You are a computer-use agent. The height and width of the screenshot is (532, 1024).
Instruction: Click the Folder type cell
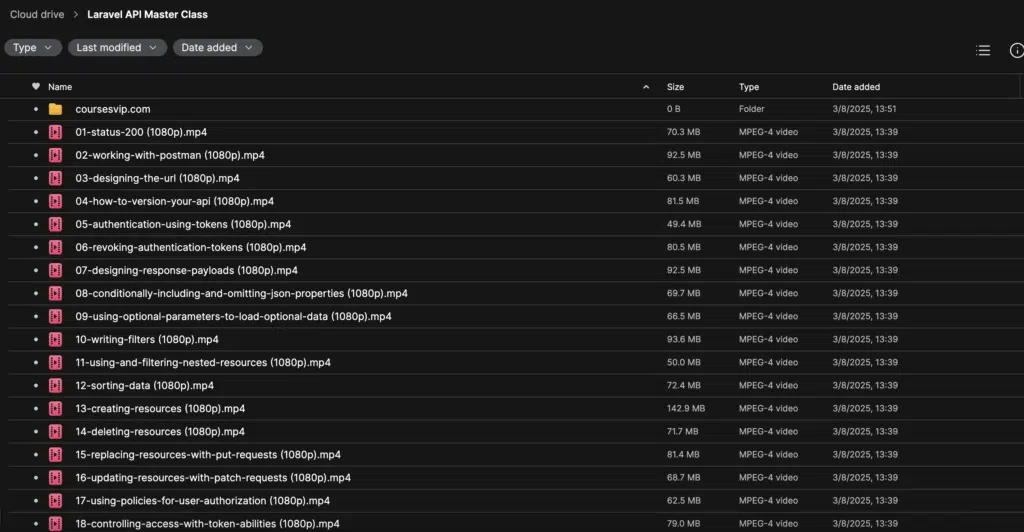pyautogui.click(x=752, y=109)
